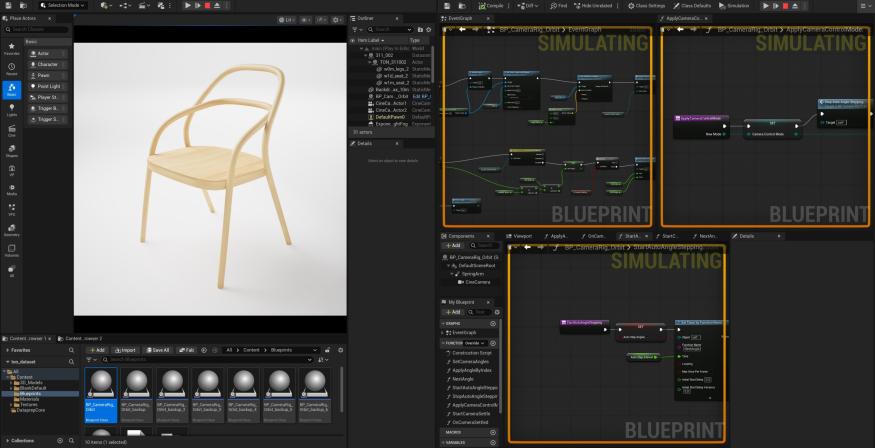
Task: Click the Point Light item in Place Actors
Action: click(x=48, y=86)
